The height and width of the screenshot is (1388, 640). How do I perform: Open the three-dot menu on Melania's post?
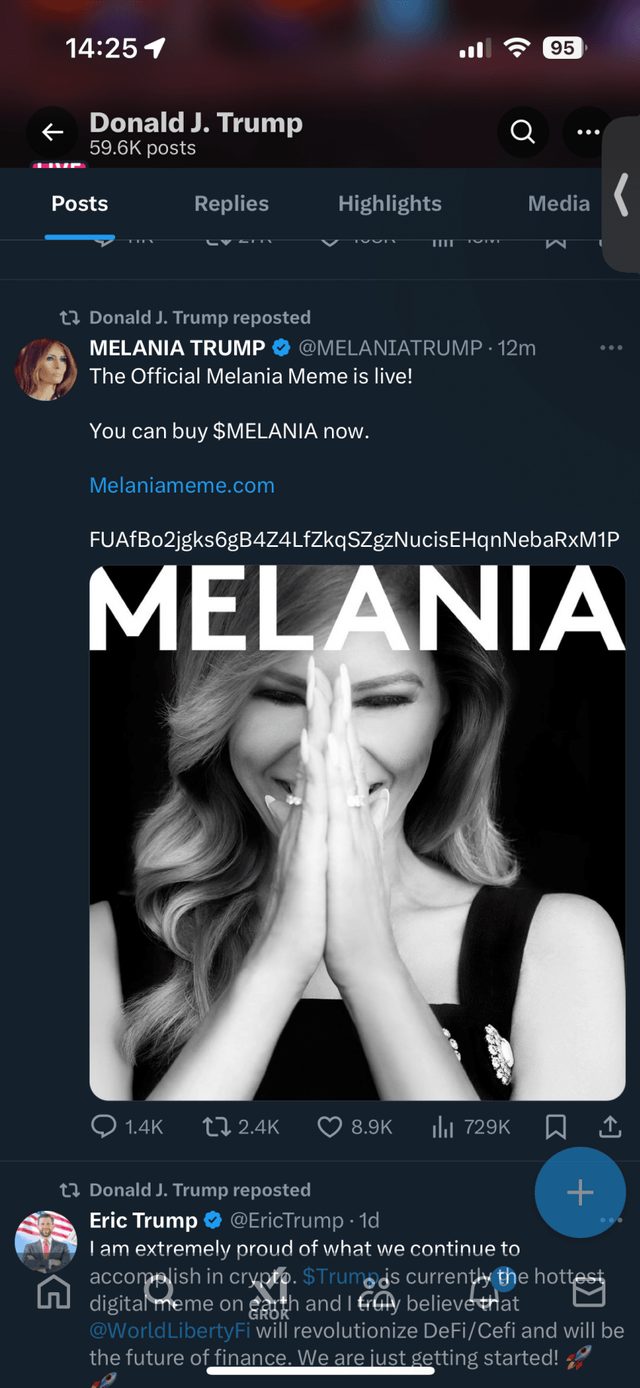[611, 347]
